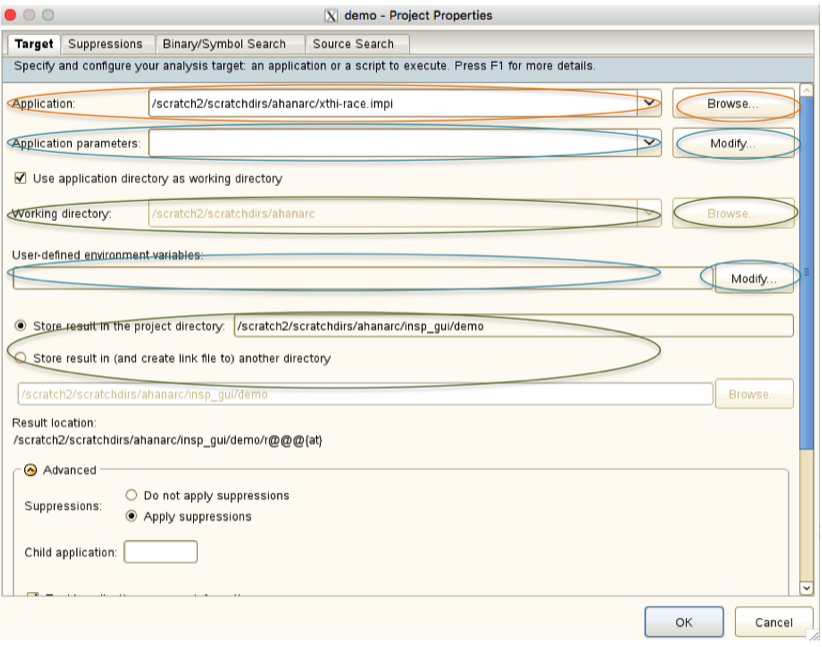This screenshot has height=647, width=822.
Task: Expand the Application parameters history dropdown
Action: click(x=651, y=143)
